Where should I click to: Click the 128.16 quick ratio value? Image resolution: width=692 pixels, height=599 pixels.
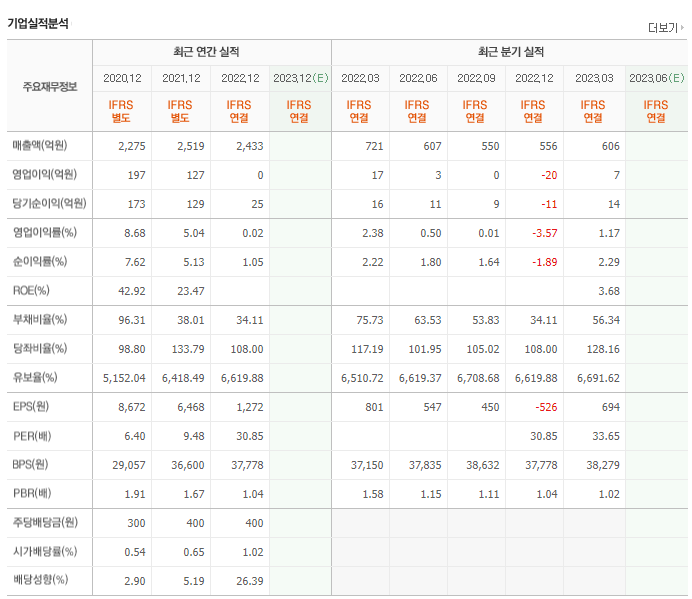[603, 349]
